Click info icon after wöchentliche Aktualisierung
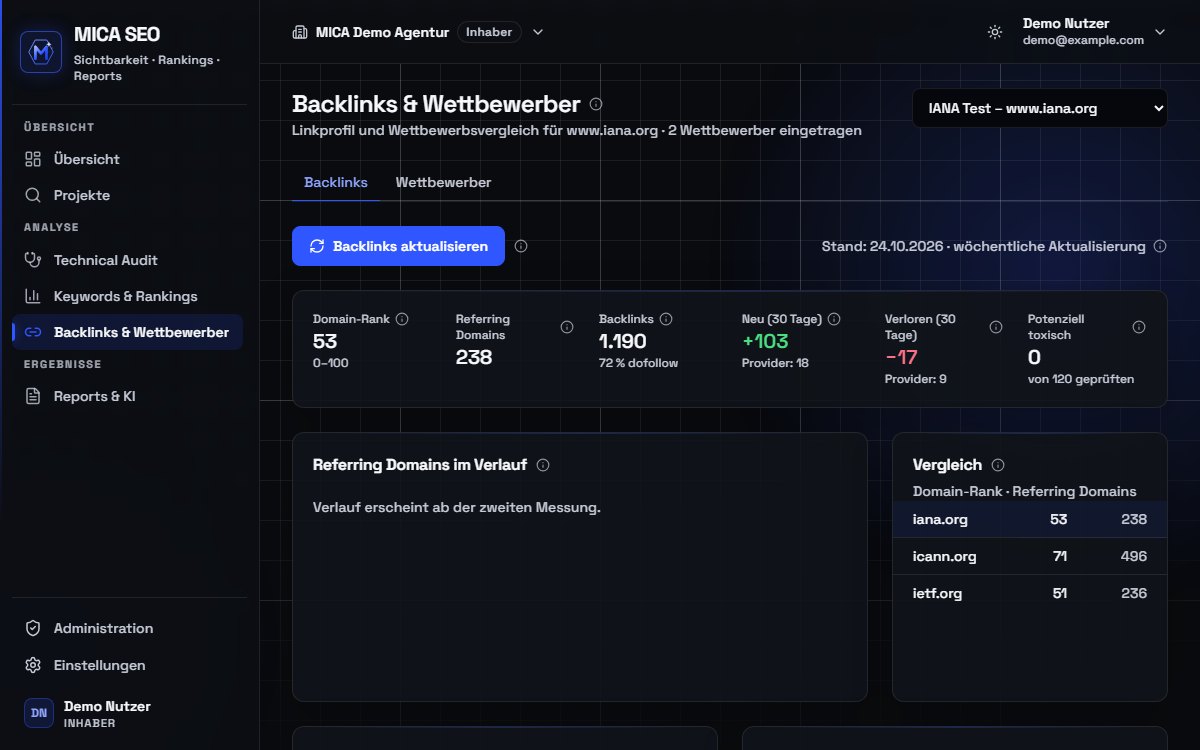Screen dimensions: 1200x750 click(1160, 246)
